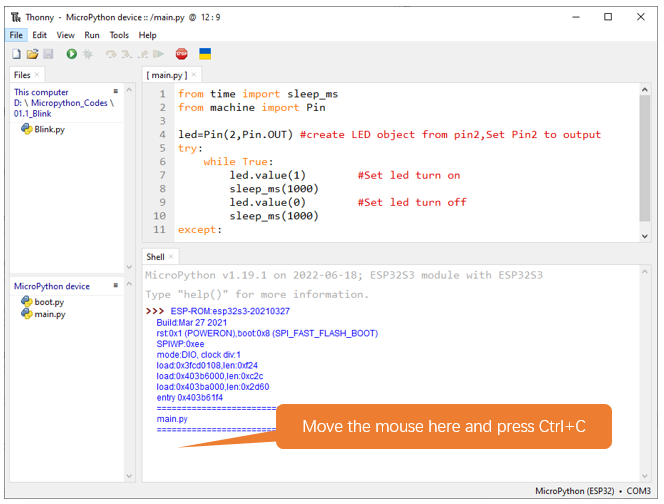Click the Ukraine flag support icon
664x504 pixels.
[205, 54]
